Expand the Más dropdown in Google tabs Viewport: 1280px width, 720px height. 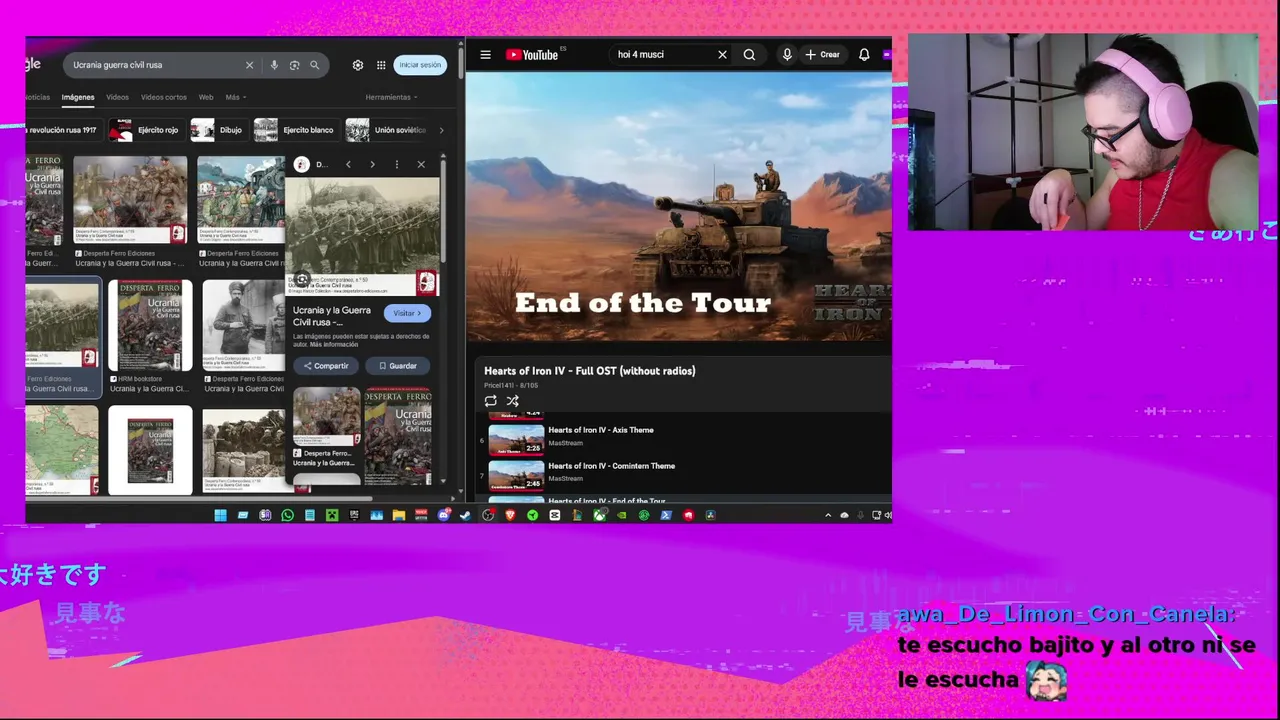(236, 97)
